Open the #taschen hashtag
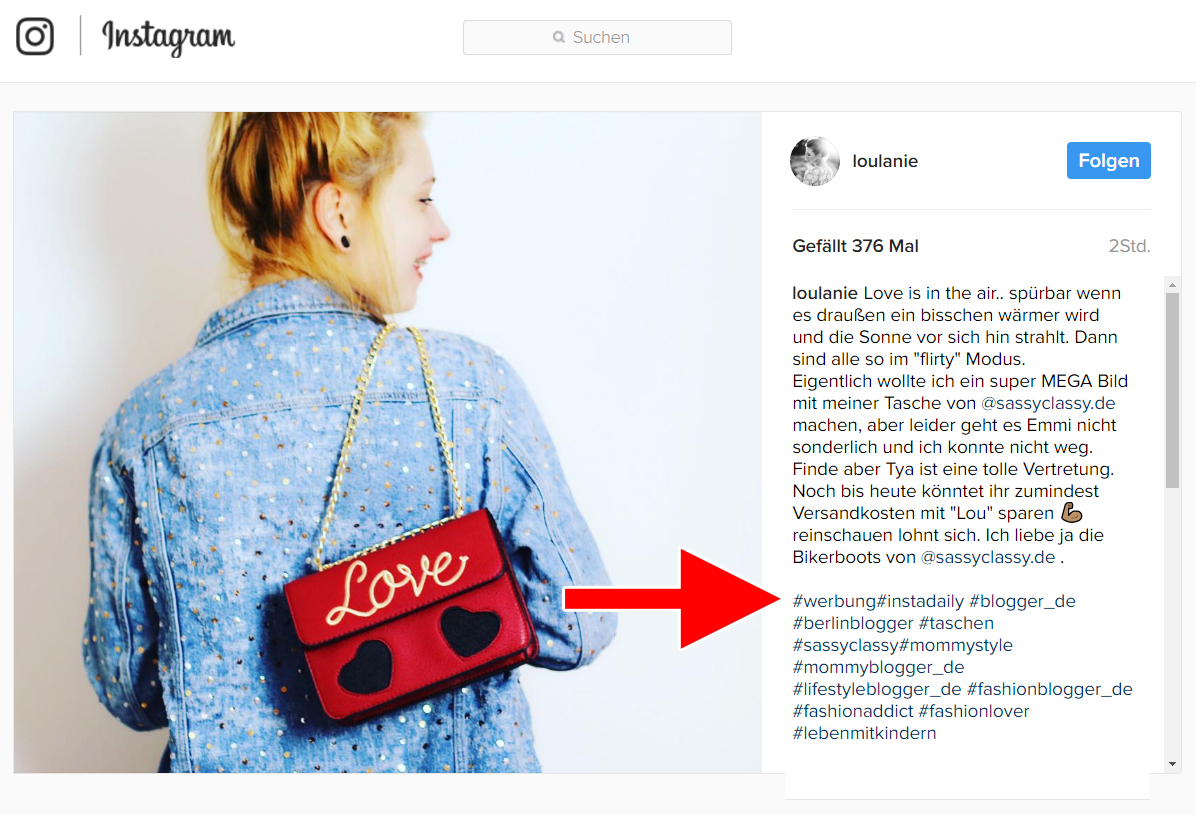The height and width of the screenshot is (815, 1196). [956, 623]
